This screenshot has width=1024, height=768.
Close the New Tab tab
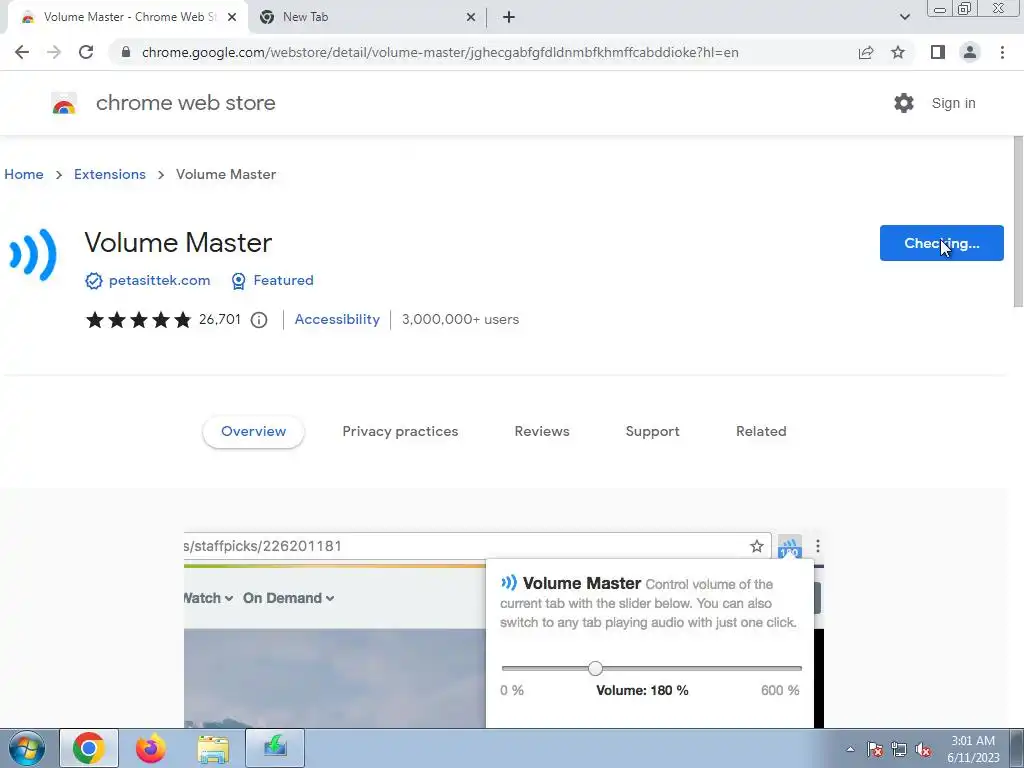pos(471,17)
